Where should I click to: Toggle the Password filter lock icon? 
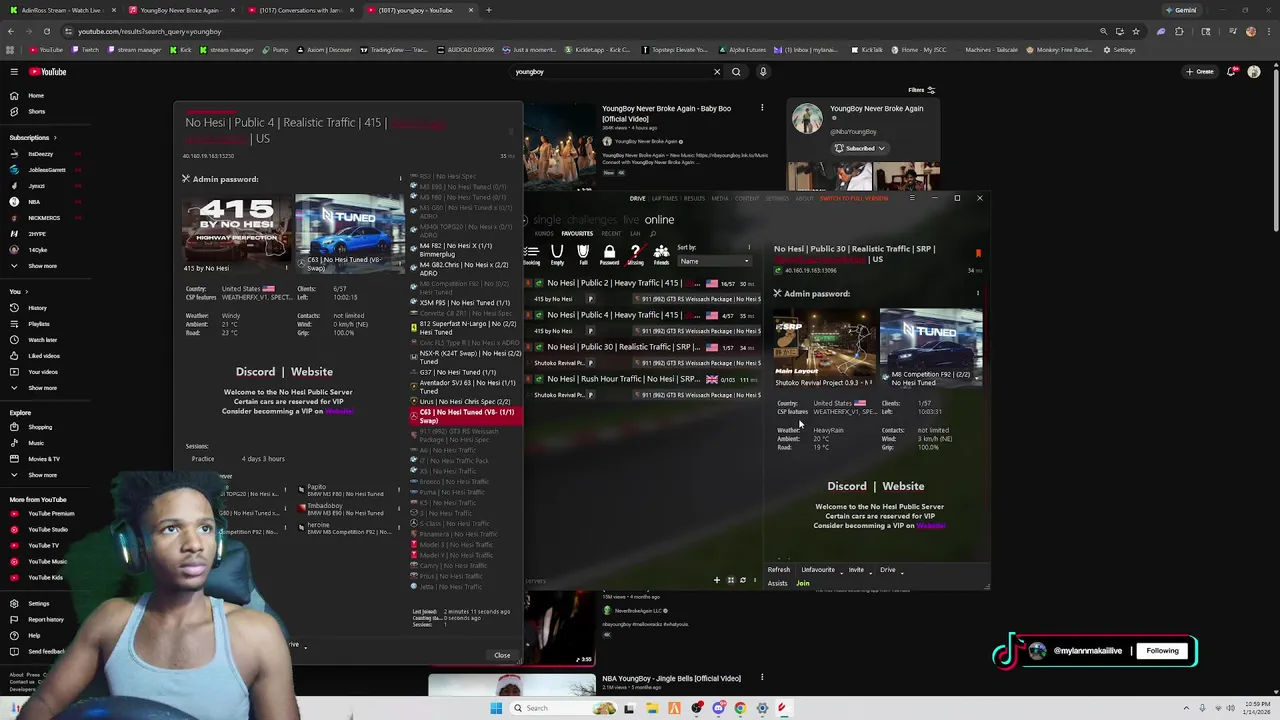(609, 254)
